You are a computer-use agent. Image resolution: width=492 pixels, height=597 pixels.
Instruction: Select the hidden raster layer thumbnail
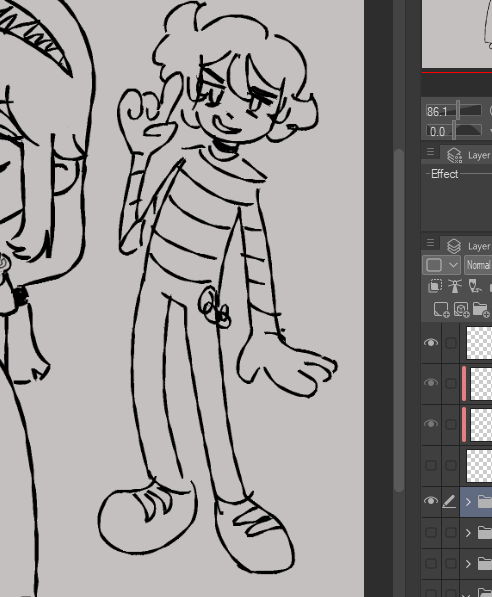pyautogui.click(x=479, y=466)
